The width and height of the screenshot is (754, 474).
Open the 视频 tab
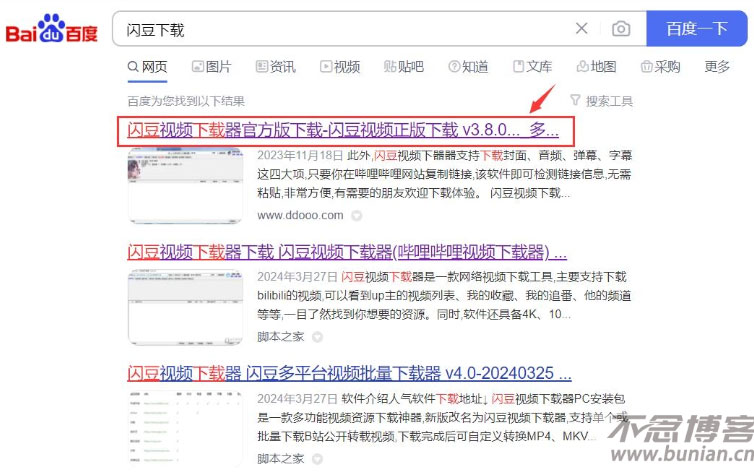tap(340, 66)
